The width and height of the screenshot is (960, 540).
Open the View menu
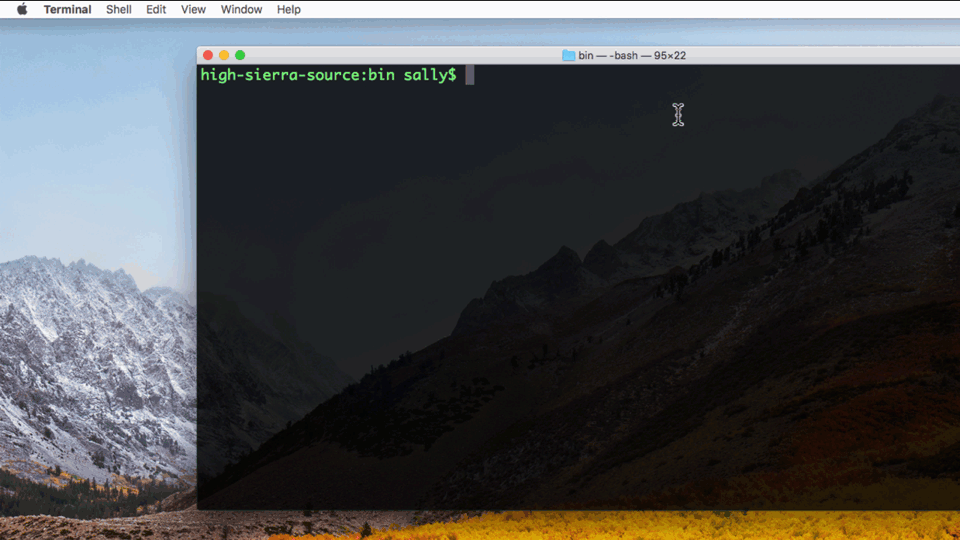193,9
